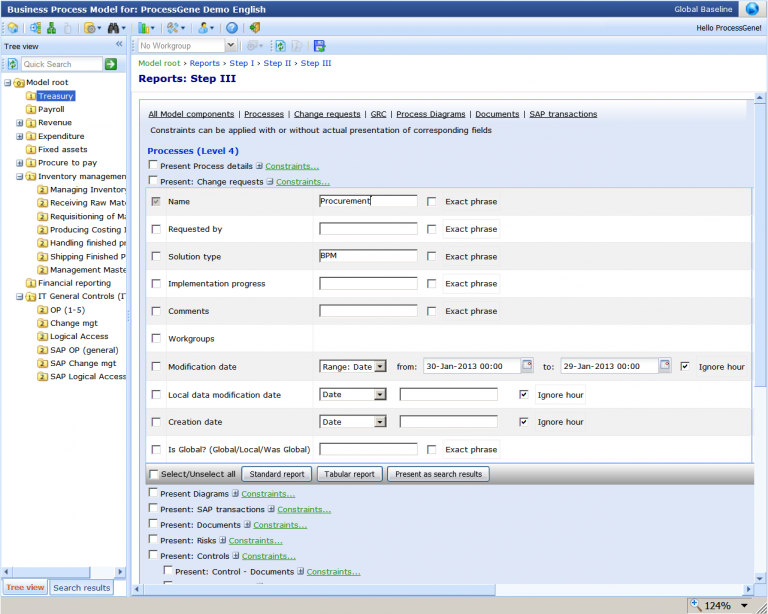Enable Exact phrase for Solution type
This screenshot has width=768, height=614.
coord(431,257)
